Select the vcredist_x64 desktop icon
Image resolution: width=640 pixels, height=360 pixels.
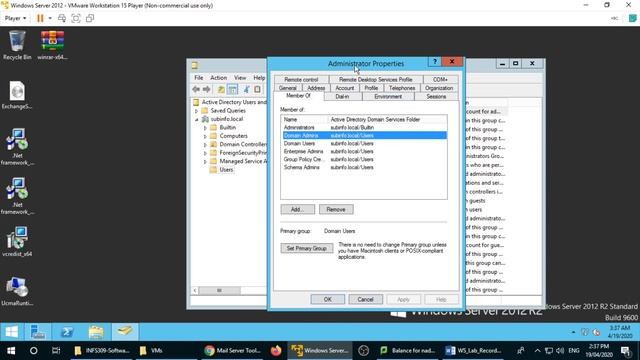(17, 242)
